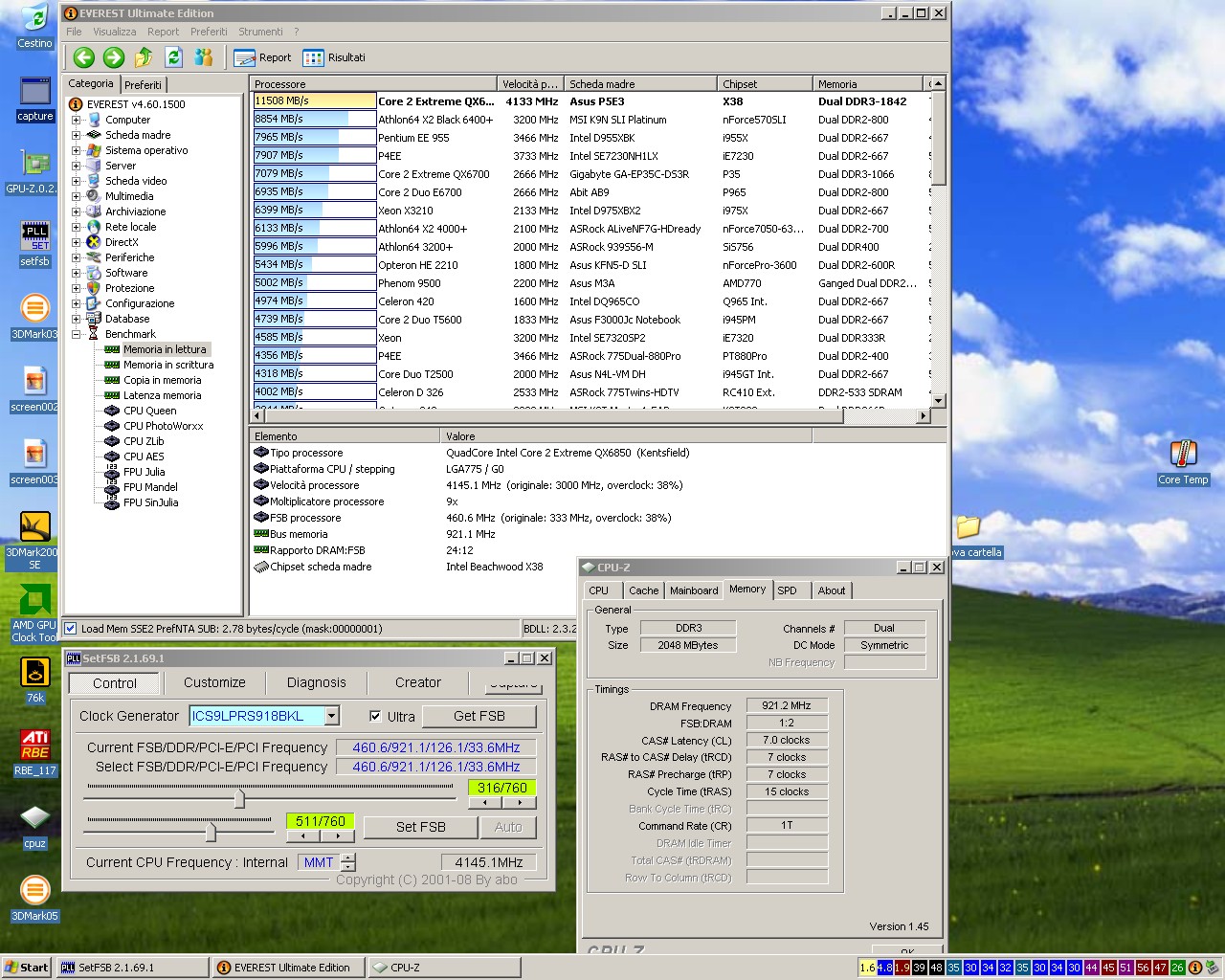Open the Core Temp desktop icon
Image resolution: width=1225 pixels, height=980 pixels.
coord(1183,455)
